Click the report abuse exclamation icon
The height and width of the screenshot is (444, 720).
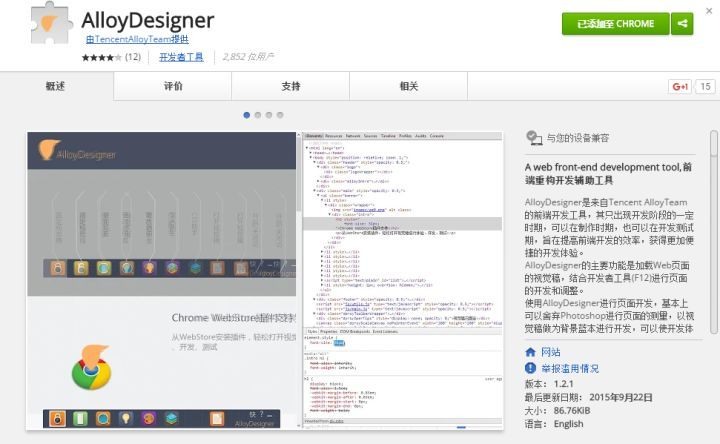point(530,368)
